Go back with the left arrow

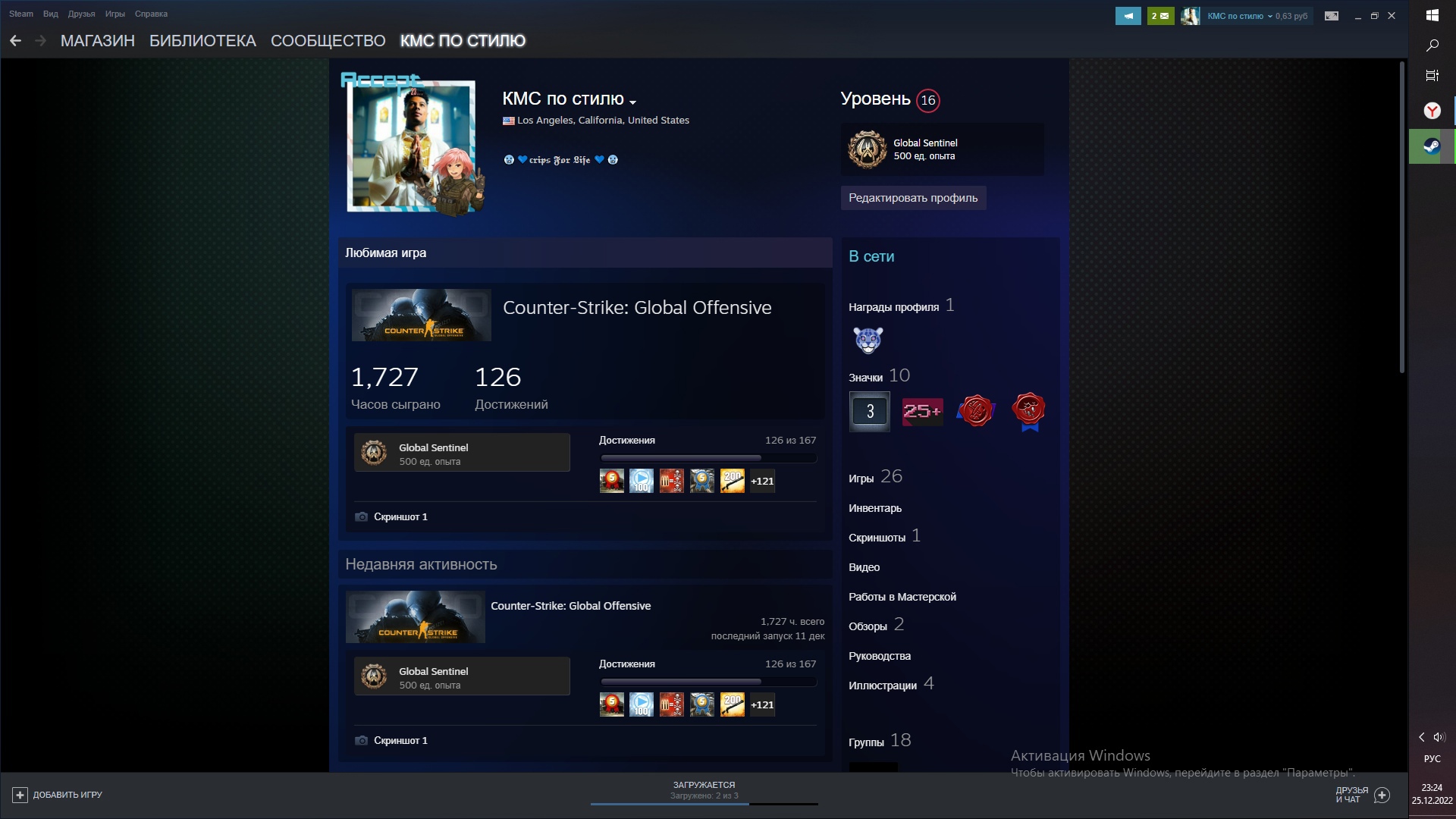pyautogui.click(x=15, y=41)
